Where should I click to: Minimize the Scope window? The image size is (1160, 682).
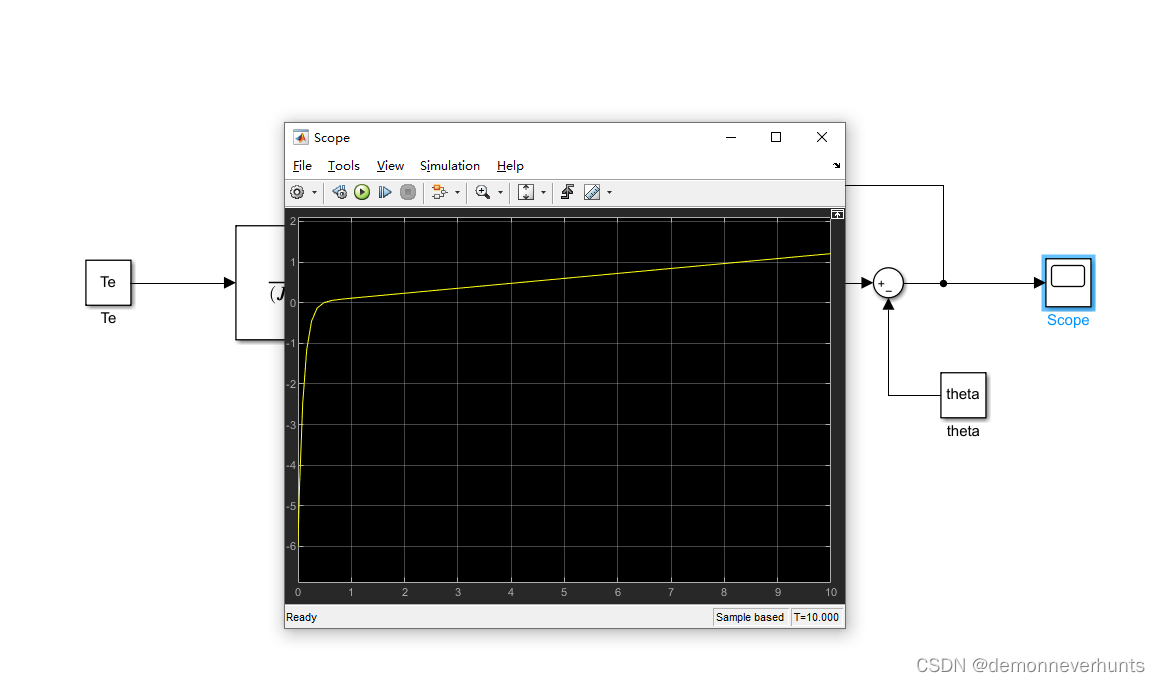click(731, 138)
